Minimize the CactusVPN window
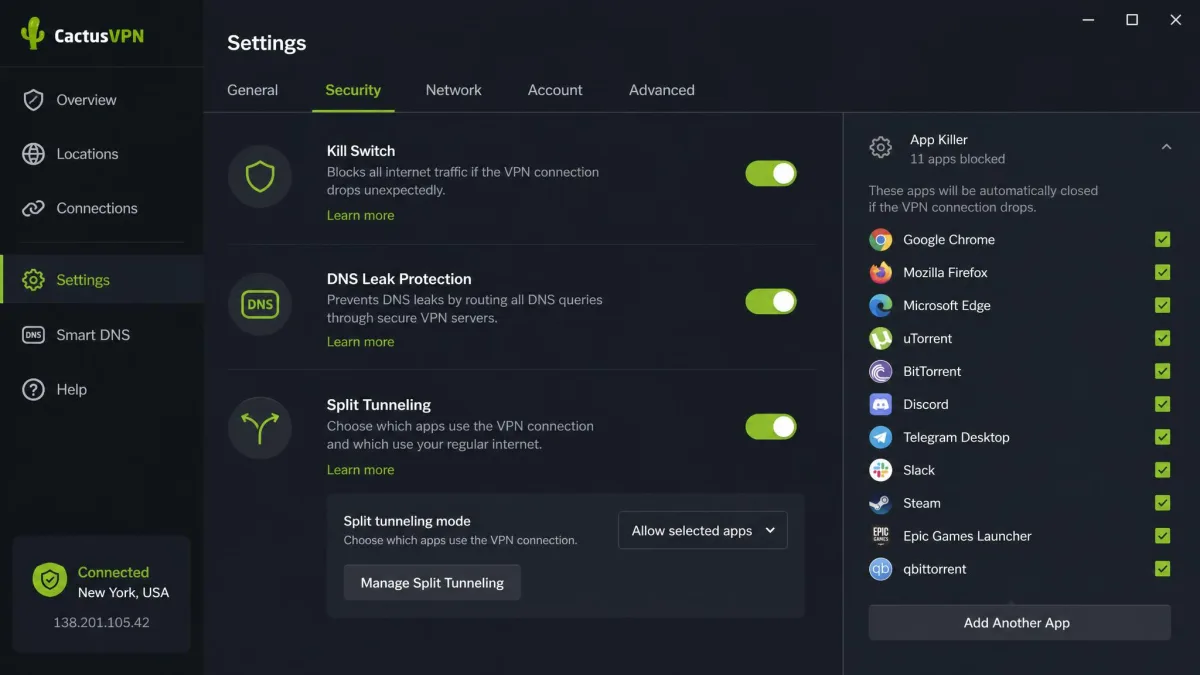 tap(1088, 20)
